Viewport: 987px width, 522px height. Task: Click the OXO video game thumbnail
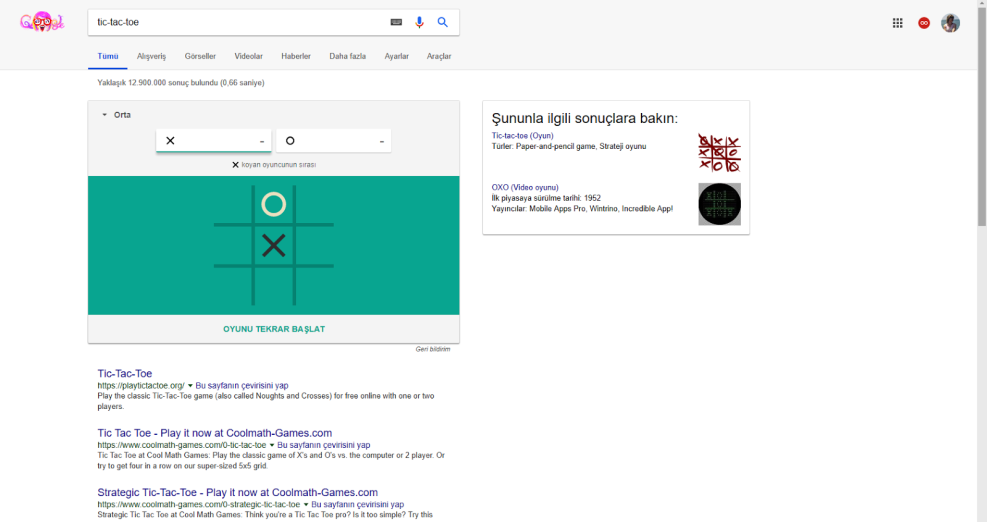[719, 204]
